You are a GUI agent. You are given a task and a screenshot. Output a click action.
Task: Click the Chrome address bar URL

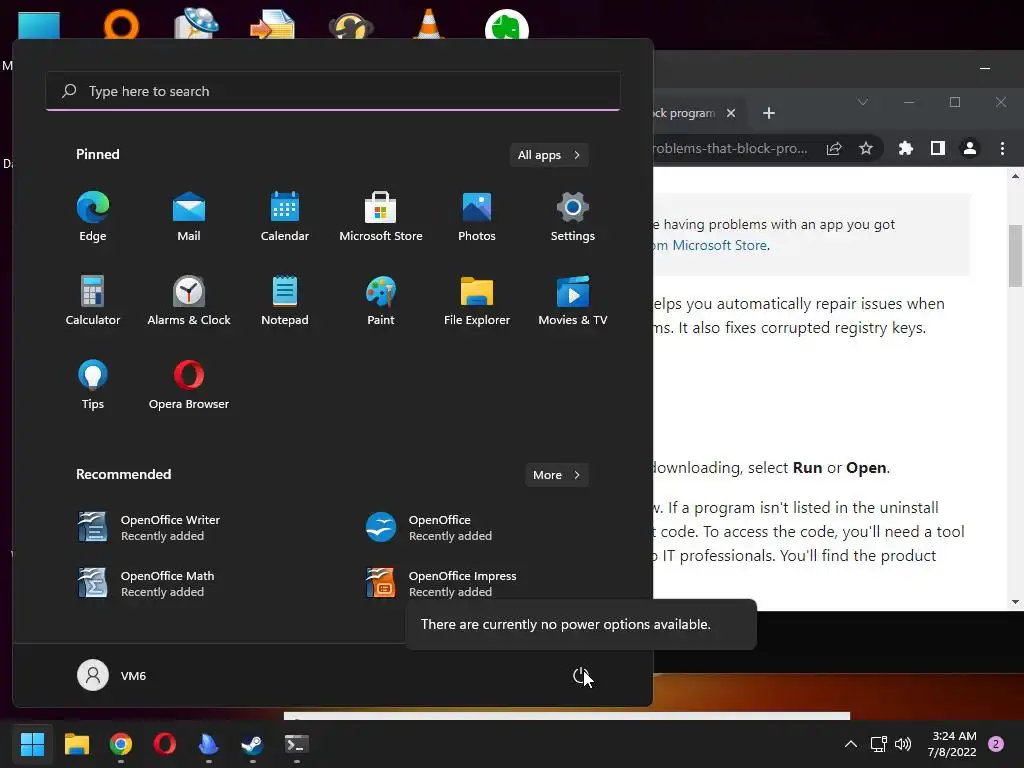[x=730, y=148]
